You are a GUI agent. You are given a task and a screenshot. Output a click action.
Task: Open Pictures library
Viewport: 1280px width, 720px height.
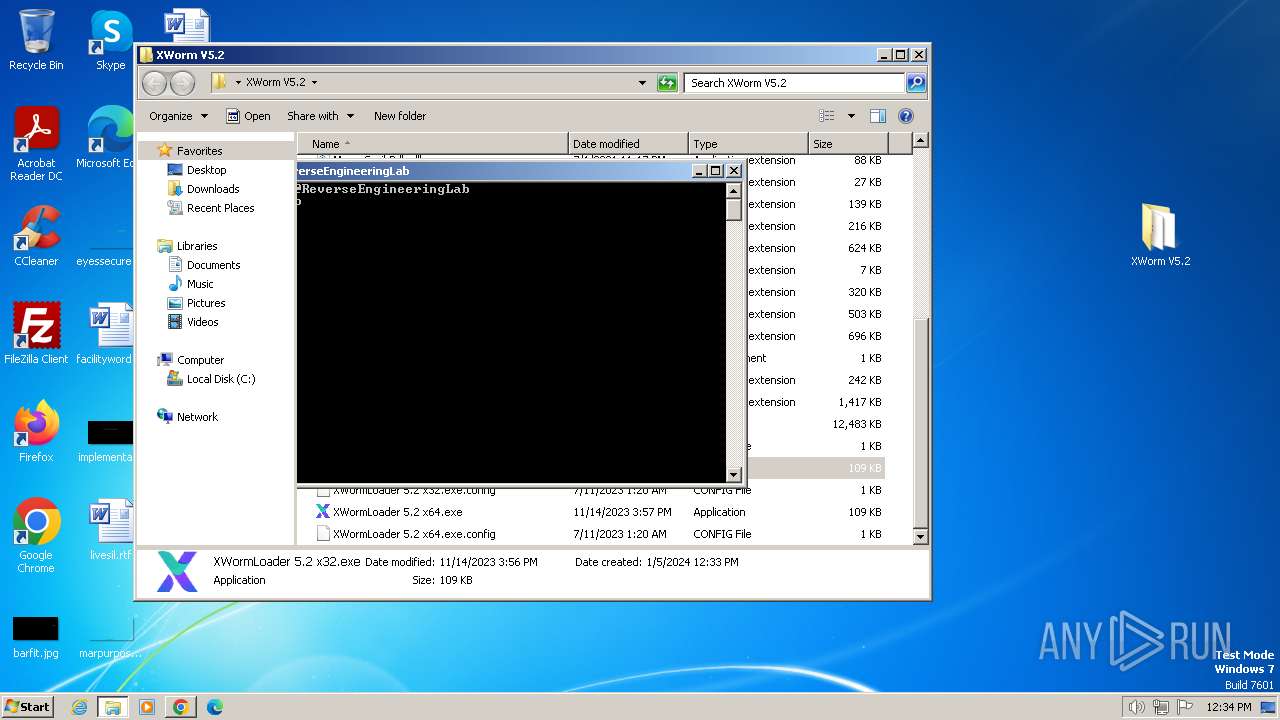click(x=206, y=303)
